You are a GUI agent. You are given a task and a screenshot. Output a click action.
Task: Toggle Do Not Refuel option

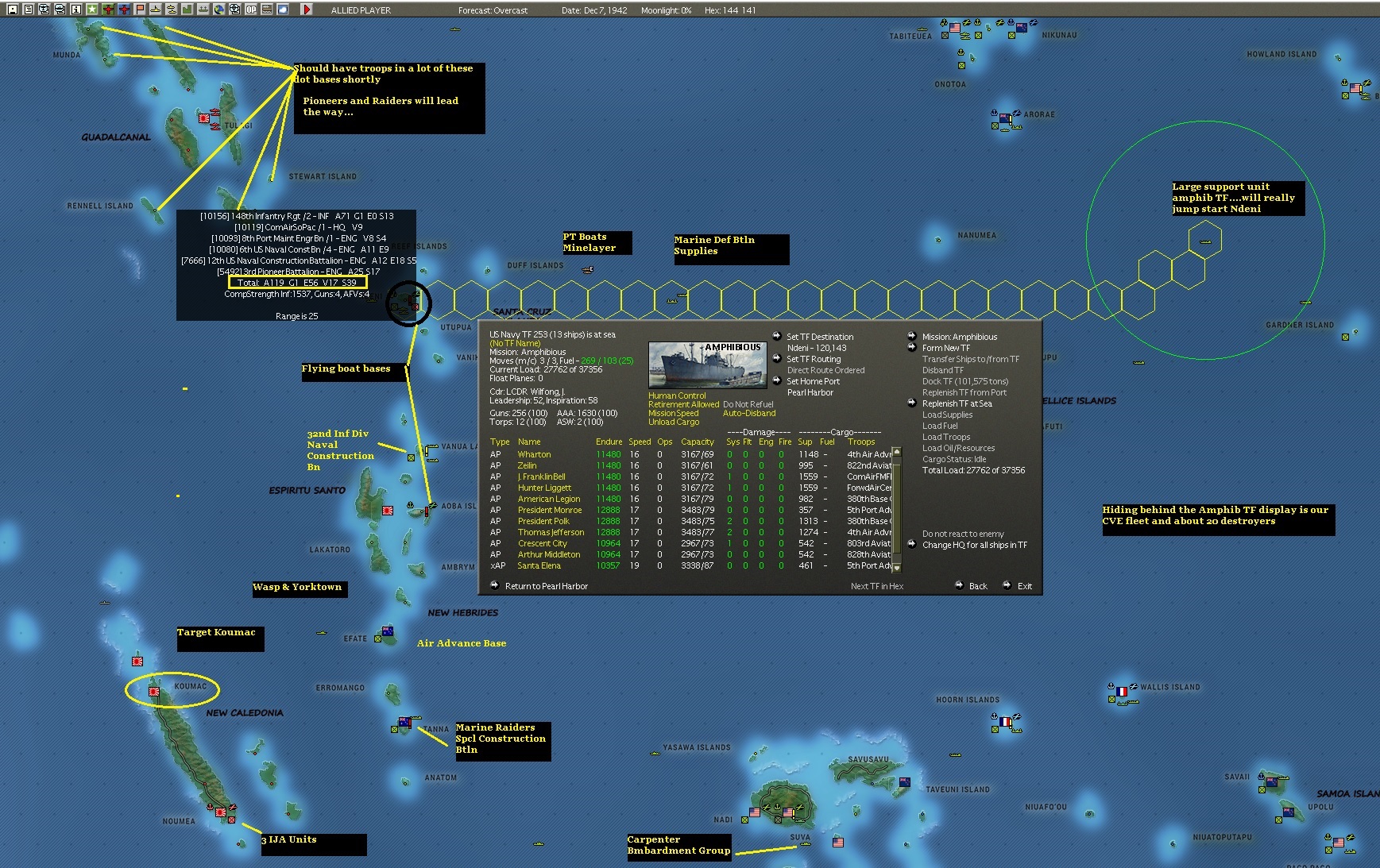(x=748, y=404)
